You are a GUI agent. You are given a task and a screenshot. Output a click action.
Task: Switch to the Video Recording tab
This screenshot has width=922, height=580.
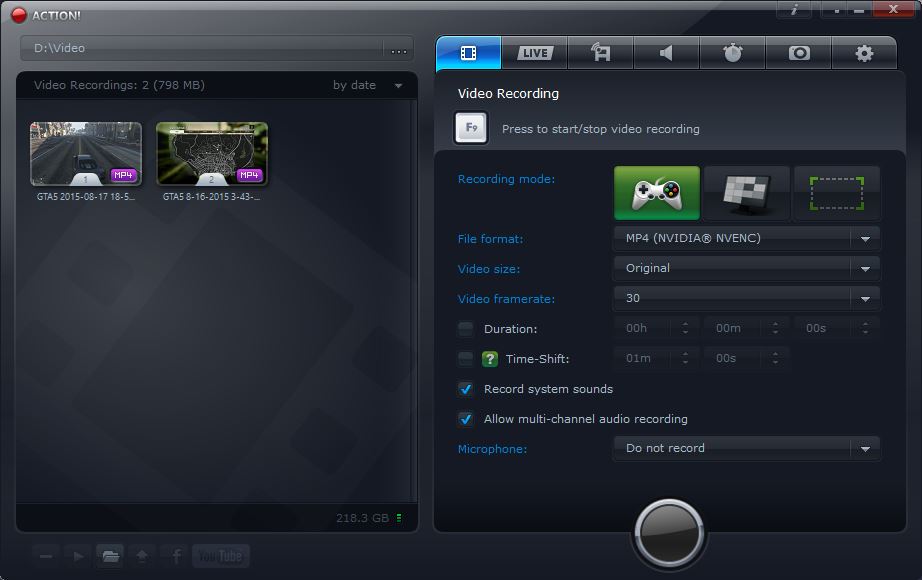469,54
